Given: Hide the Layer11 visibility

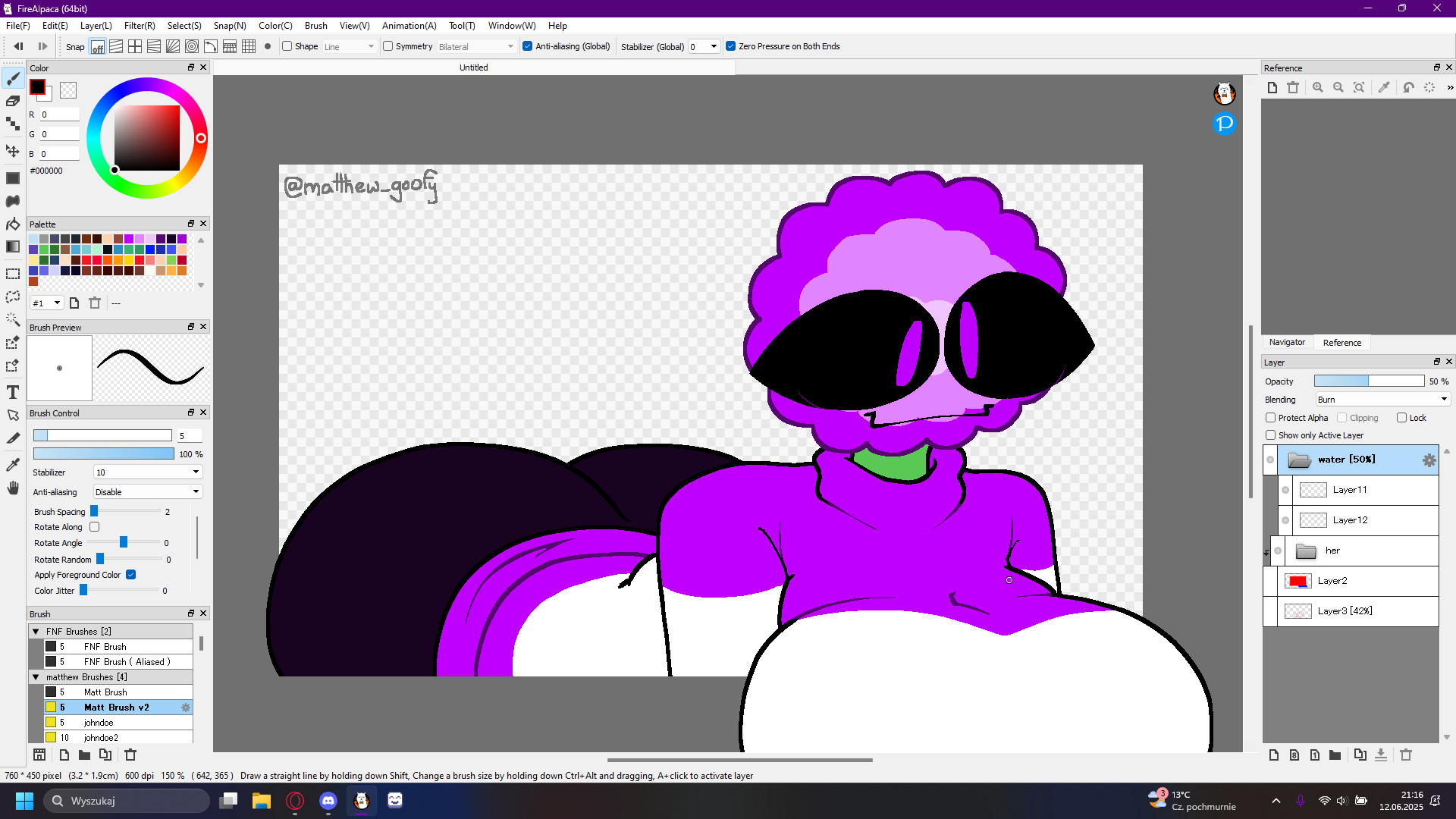Looking at the screenshot, I should 1285,490.
